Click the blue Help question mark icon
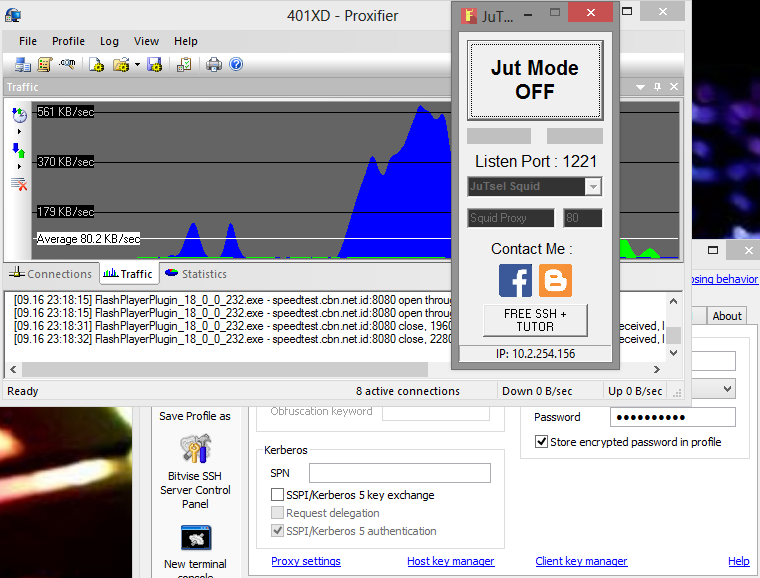Viewport: 760px width, 578px height. [236, 64]
